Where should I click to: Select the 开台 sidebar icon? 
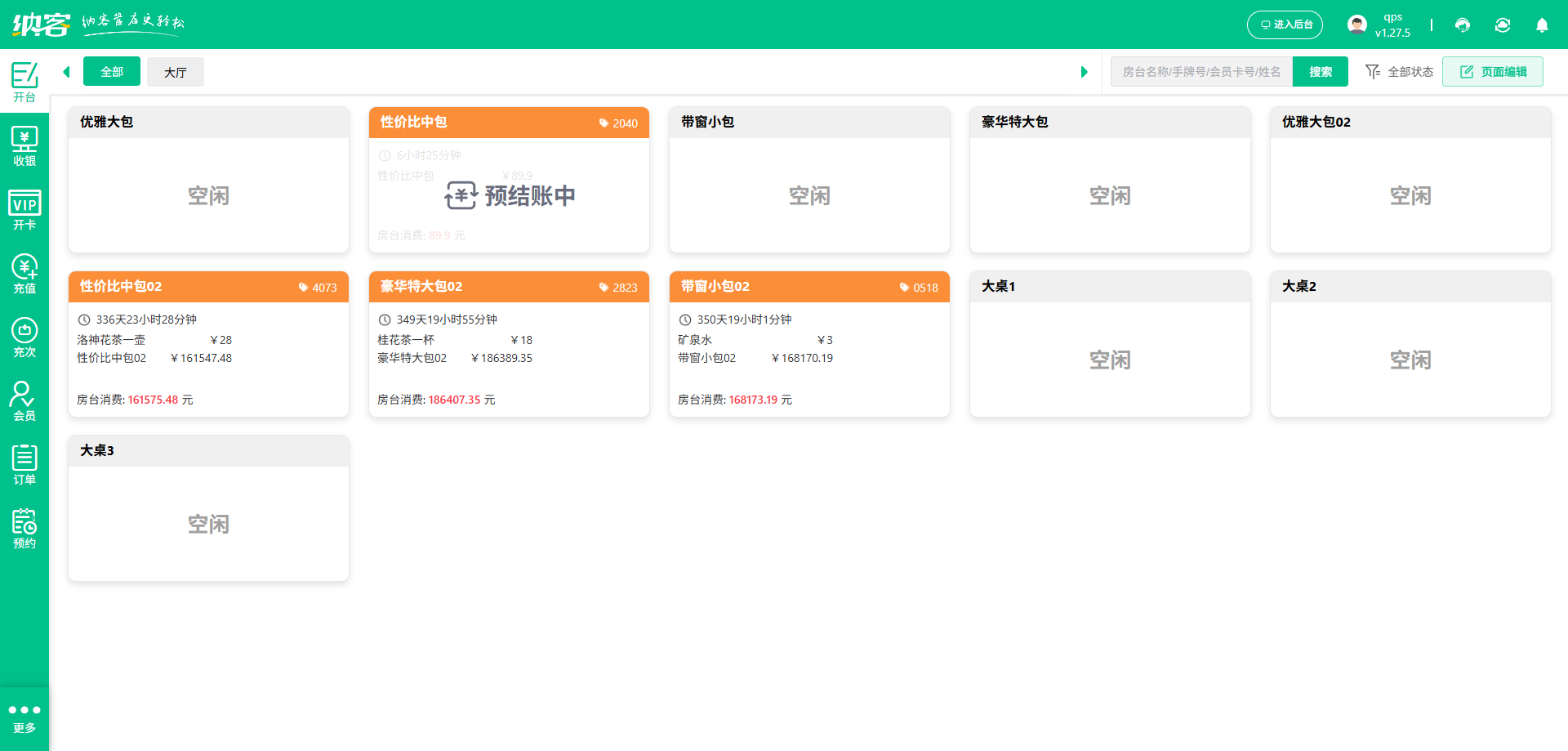tap(24, 81)
